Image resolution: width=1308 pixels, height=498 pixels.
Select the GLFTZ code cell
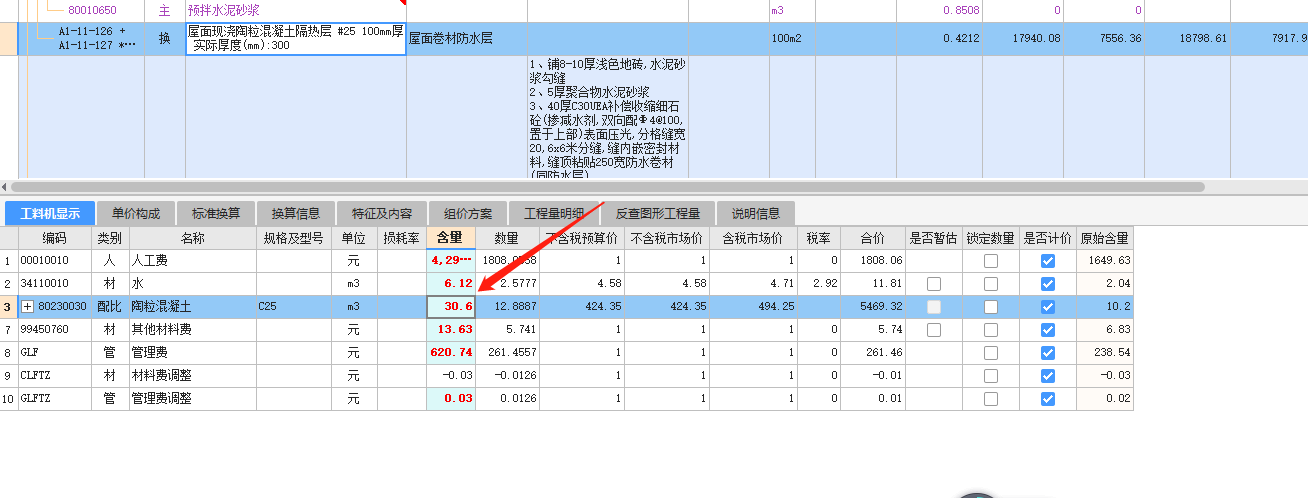(54, 398)
